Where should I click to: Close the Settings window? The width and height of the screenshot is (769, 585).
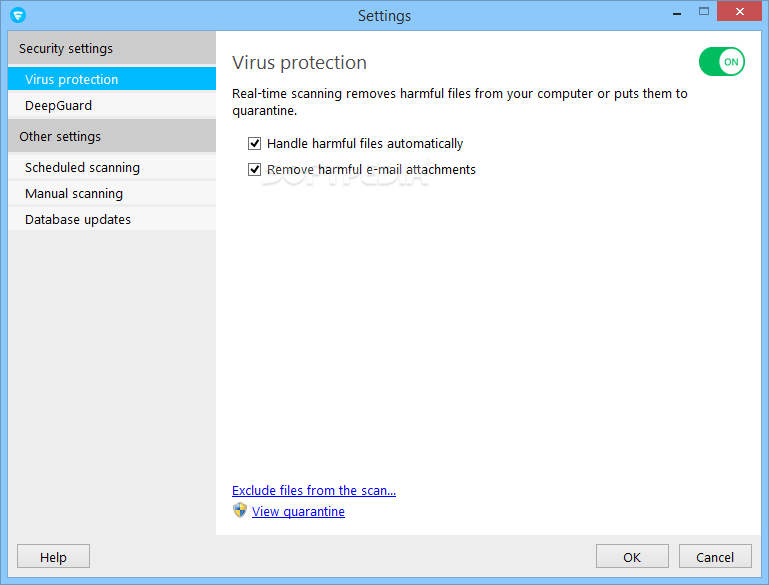pyautogui.click(x=740, y=11)
